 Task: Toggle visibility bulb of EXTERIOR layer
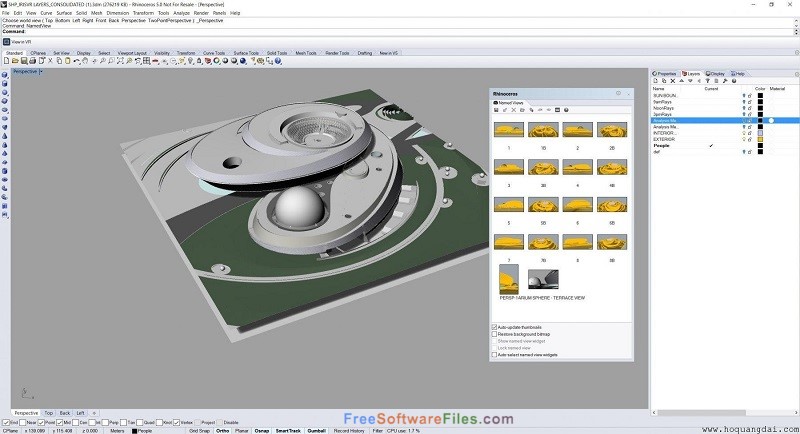[744, 139]
